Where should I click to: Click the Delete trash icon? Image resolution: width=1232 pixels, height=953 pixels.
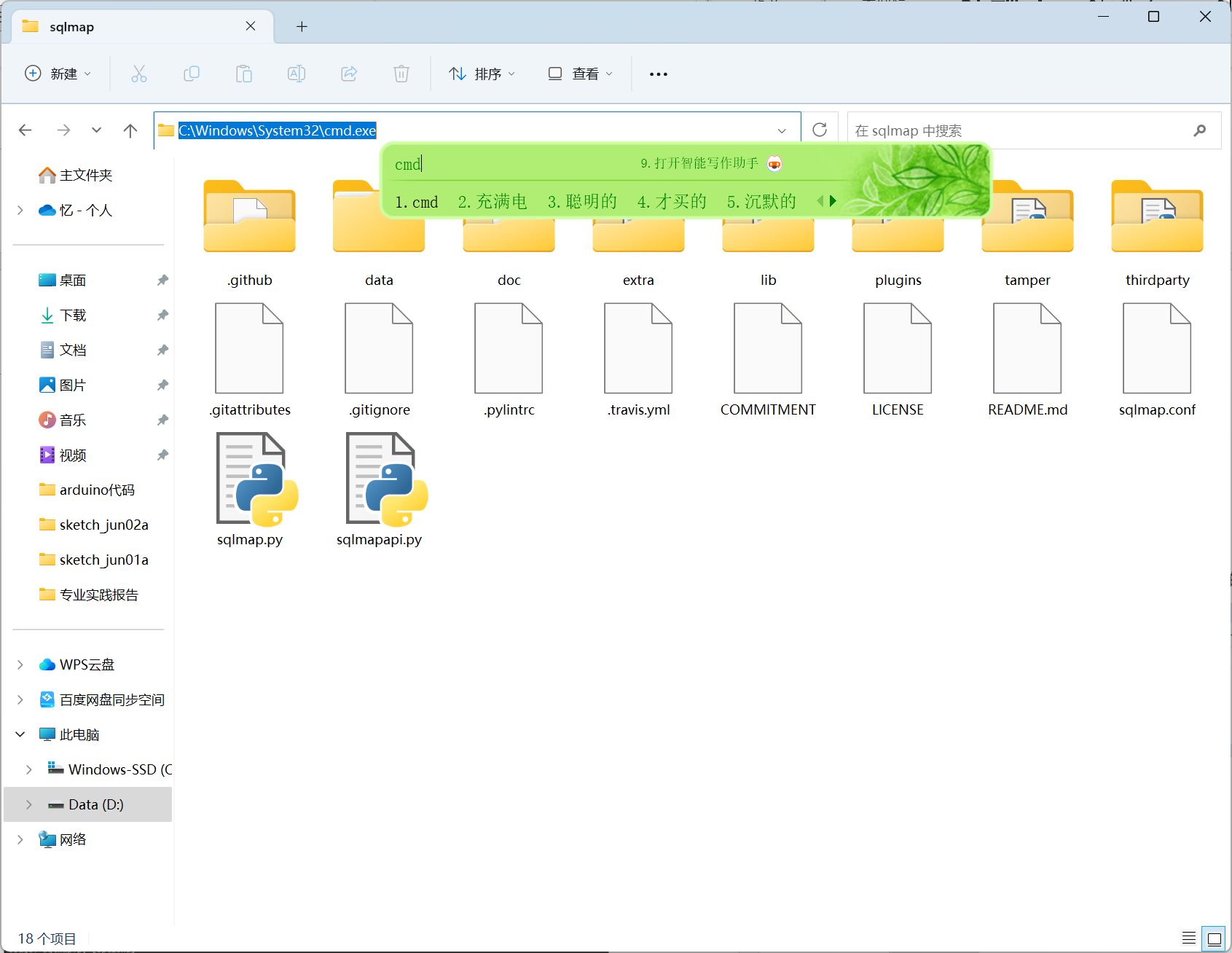click(401, 74)
